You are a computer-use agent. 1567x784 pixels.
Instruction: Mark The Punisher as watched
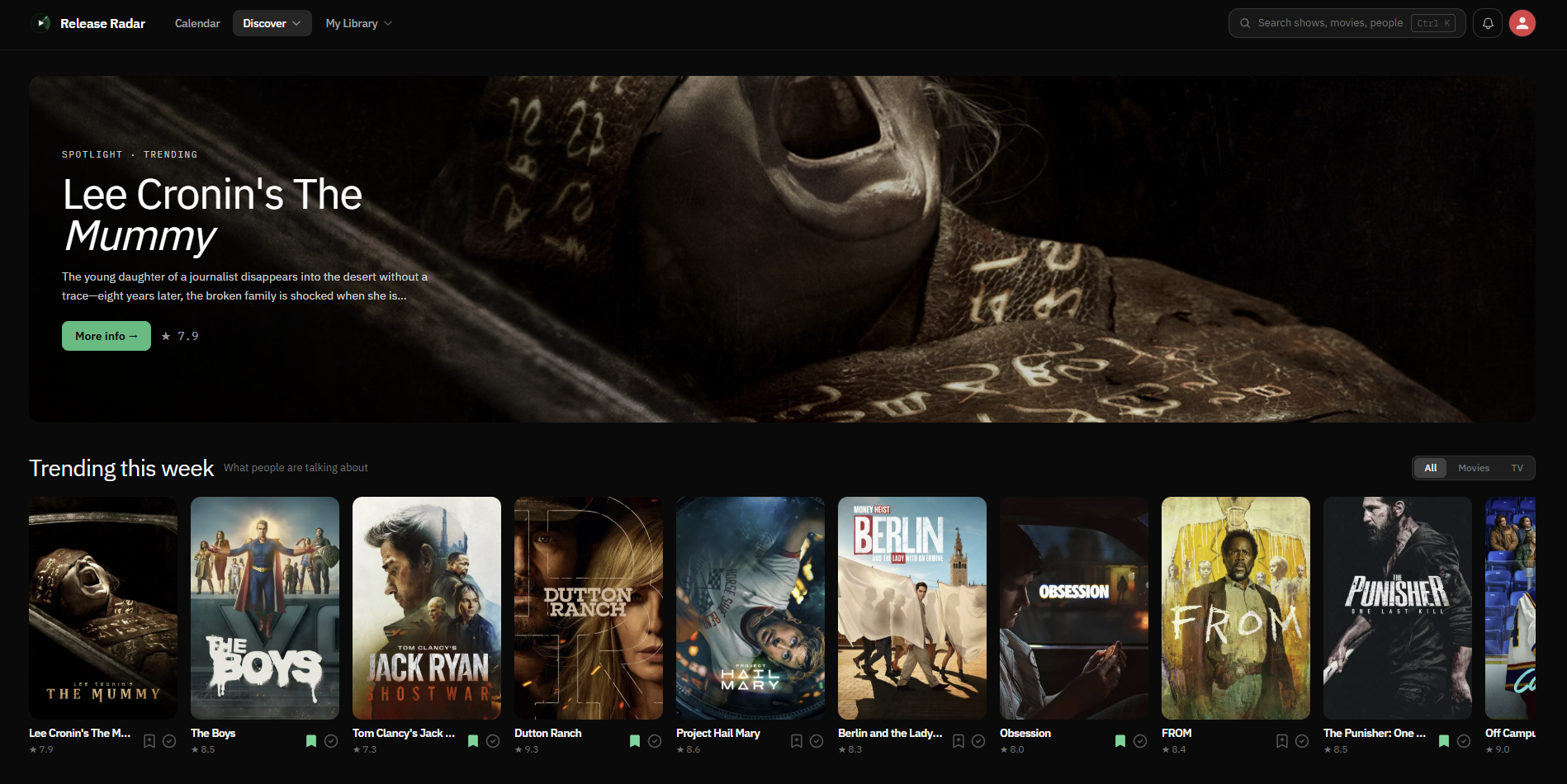(x=1464, y=741)
